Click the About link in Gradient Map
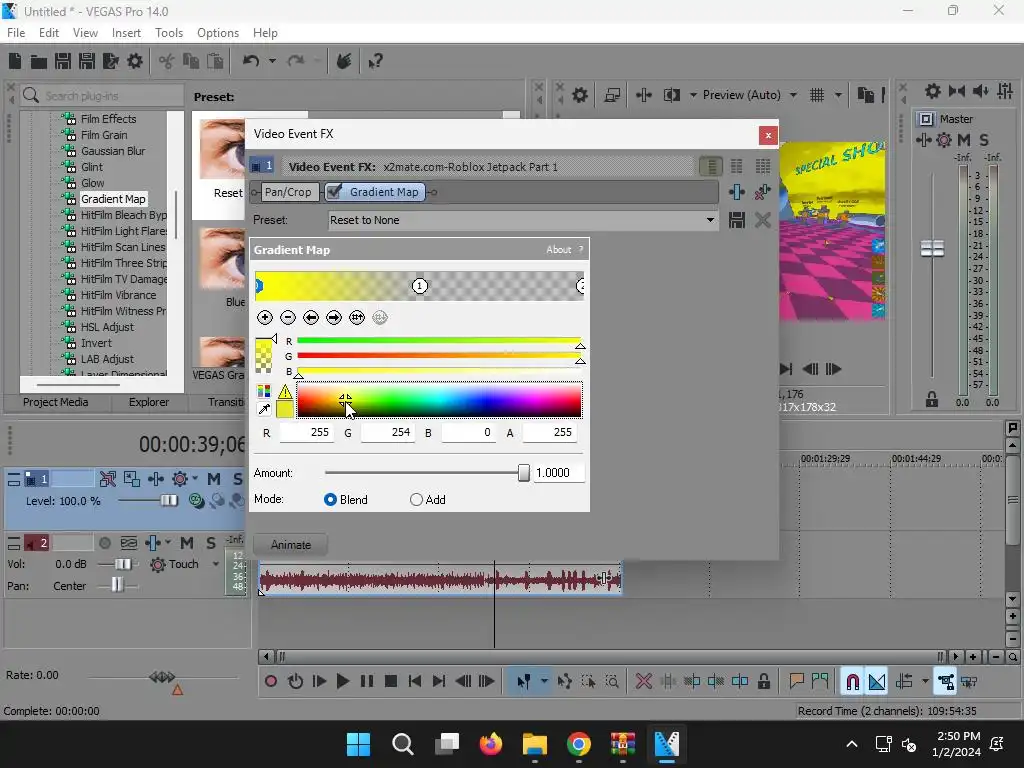Image resolution: width=1024 pixels, height=768 pixels. coord(558,249)
